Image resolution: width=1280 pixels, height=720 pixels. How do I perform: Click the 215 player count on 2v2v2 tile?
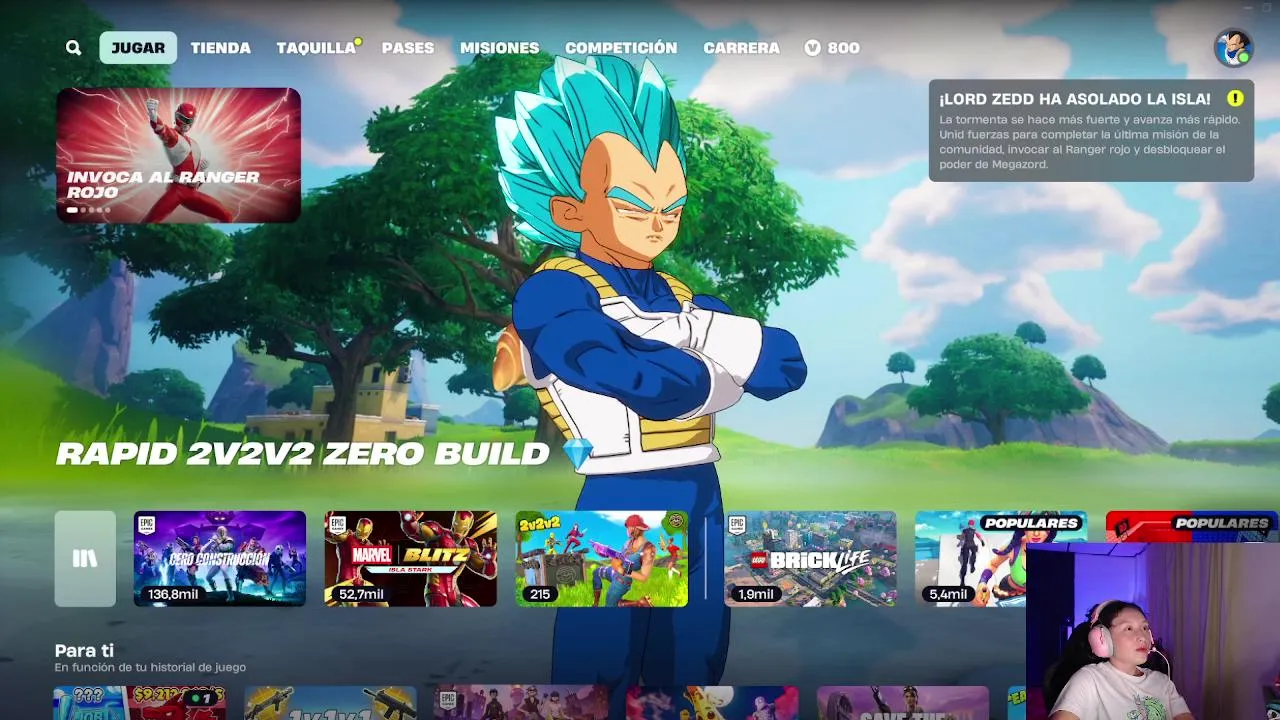point(540,594)
